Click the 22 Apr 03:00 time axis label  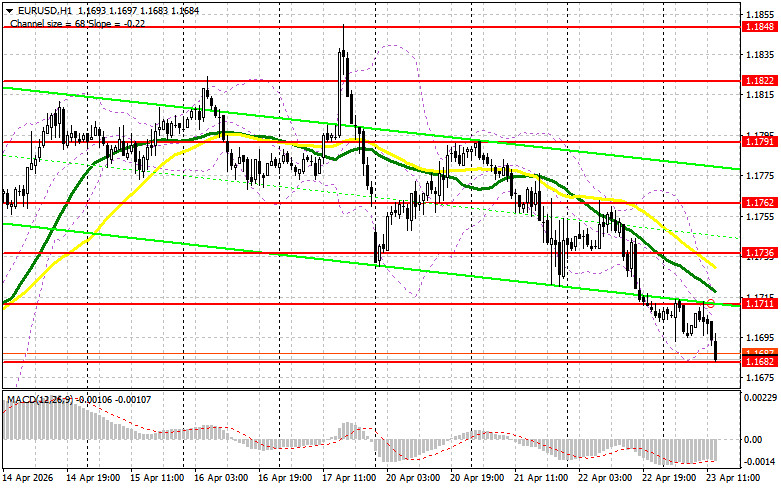tap(605, 478)
